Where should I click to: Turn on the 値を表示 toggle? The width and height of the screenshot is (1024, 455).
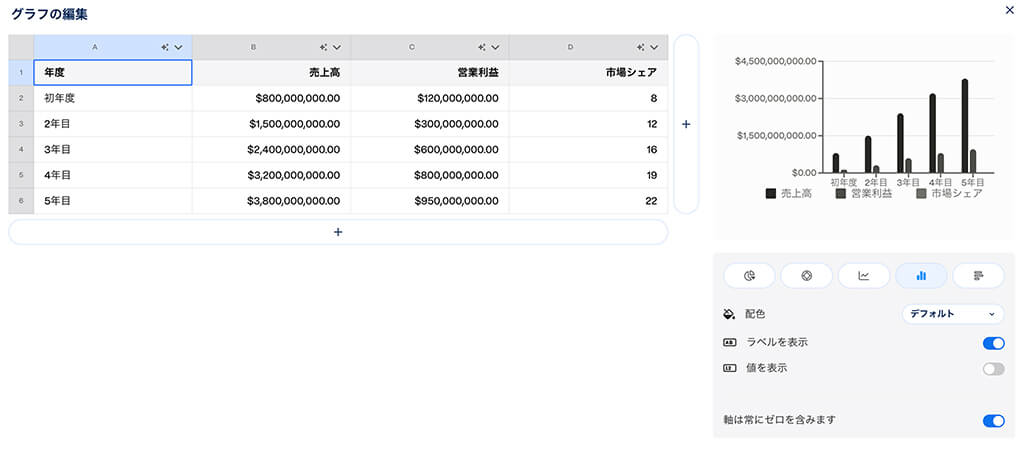click(993, 369)
